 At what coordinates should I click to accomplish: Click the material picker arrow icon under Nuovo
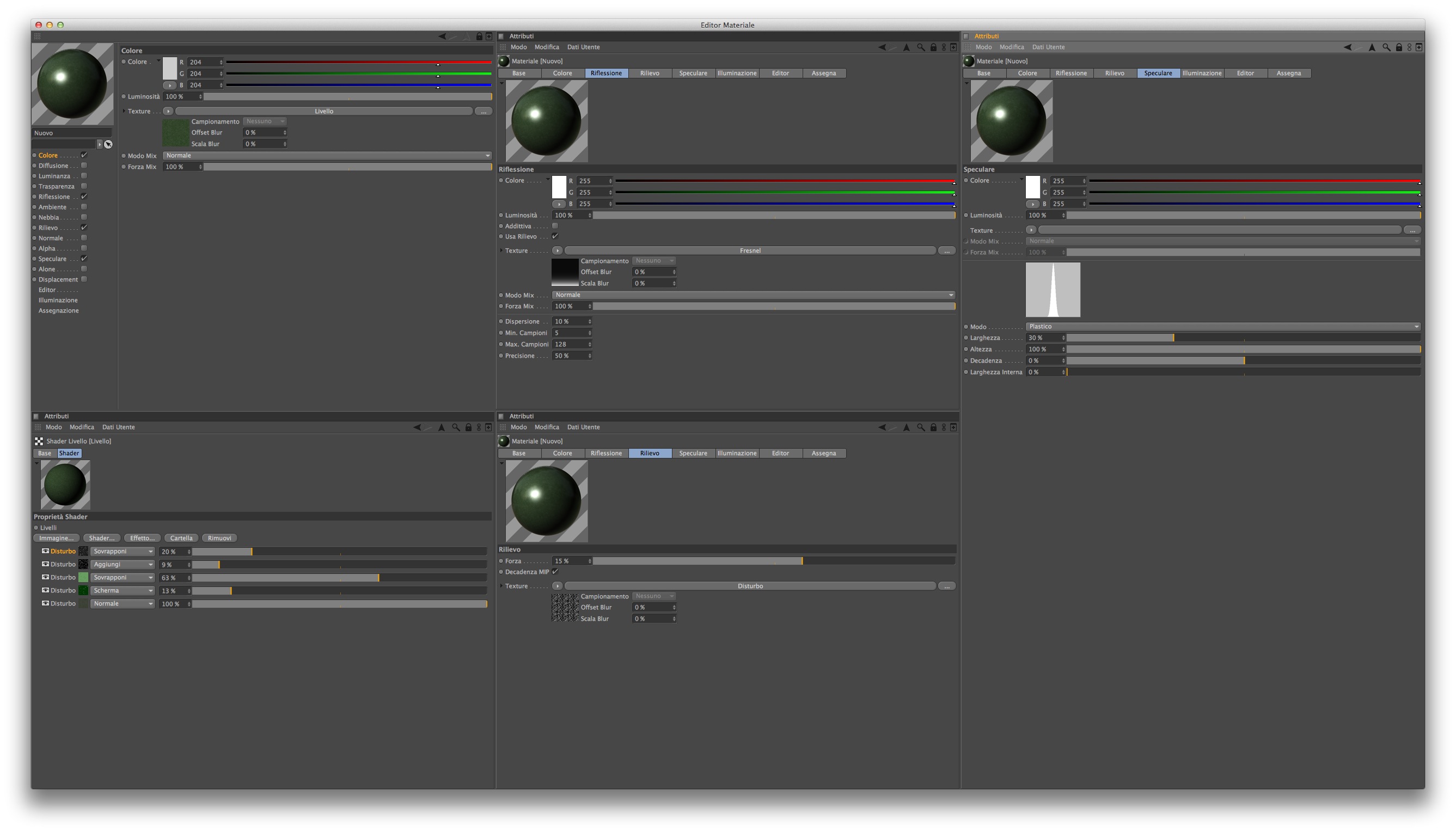tap(108, 145)
